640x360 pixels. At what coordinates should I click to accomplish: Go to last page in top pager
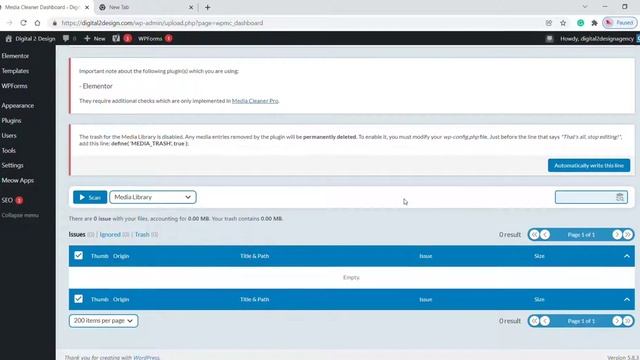click(x=628, y=235)
